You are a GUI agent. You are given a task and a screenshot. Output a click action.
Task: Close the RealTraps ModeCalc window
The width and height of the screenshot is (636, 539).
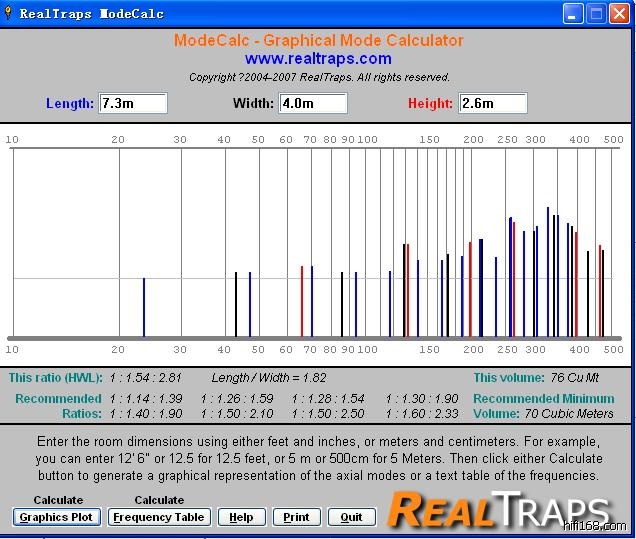619,14
